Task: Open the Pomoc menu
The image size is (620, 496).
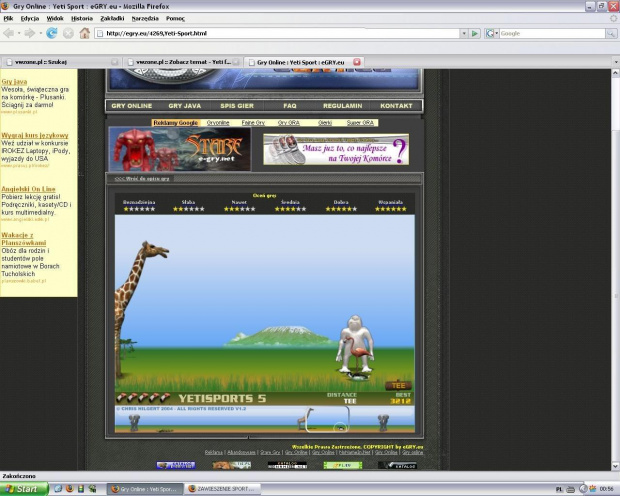Action: pos(175,18)
